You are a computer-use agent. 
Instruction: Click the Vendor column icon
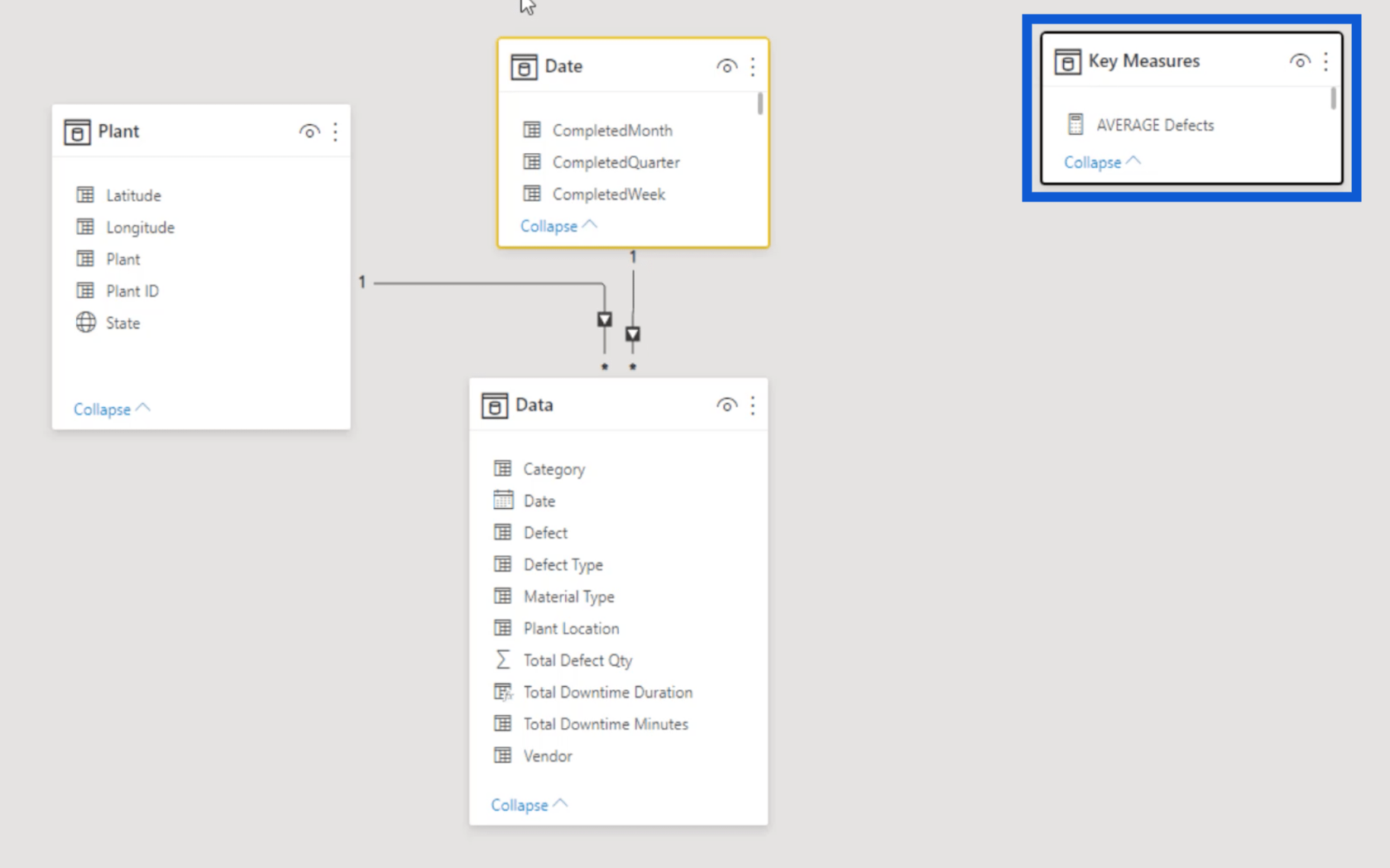pyautogui.click(x=503, y=755)
